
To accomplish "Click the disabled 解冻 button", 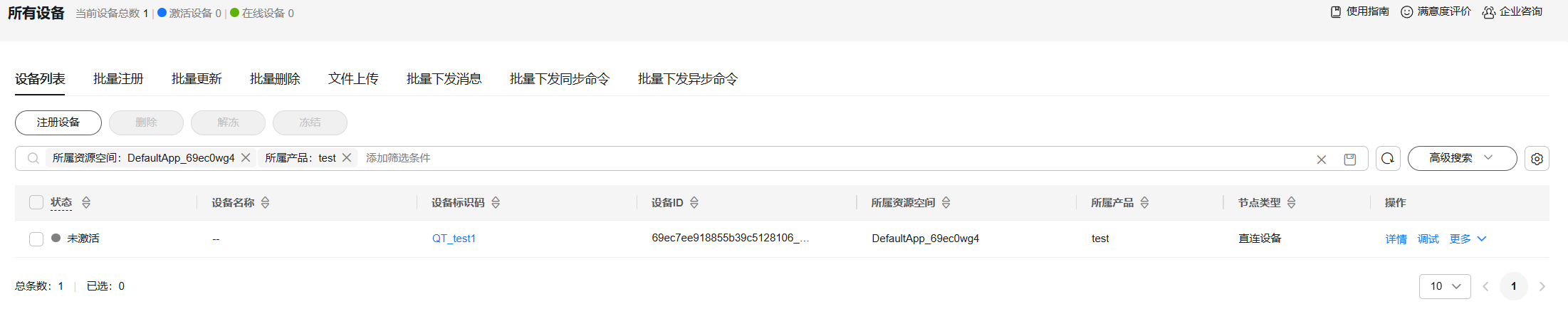I will point(228,122).
